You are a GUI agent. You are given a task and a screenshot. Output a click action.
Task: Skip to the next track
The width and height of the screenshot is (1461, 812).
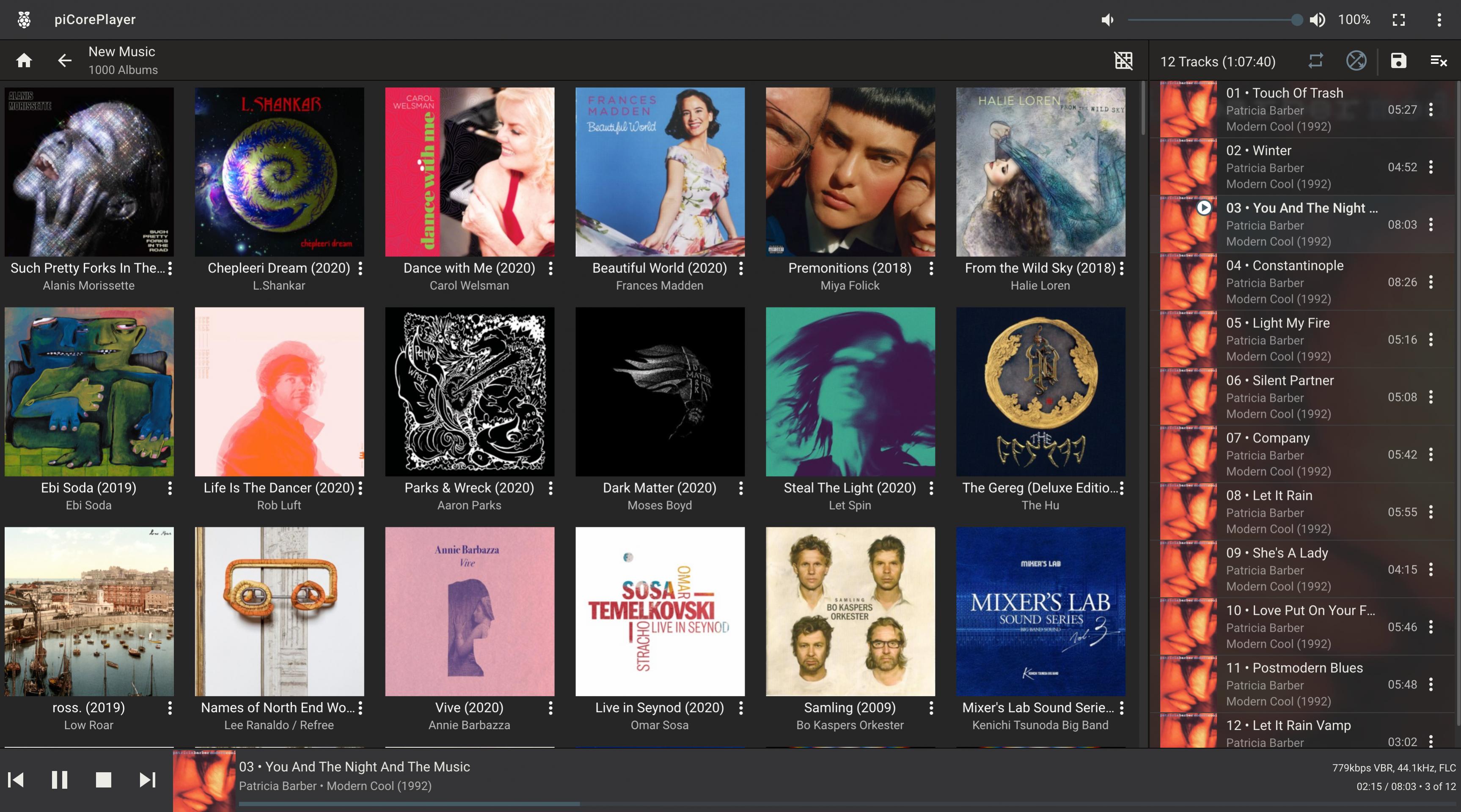coord(148,780)
